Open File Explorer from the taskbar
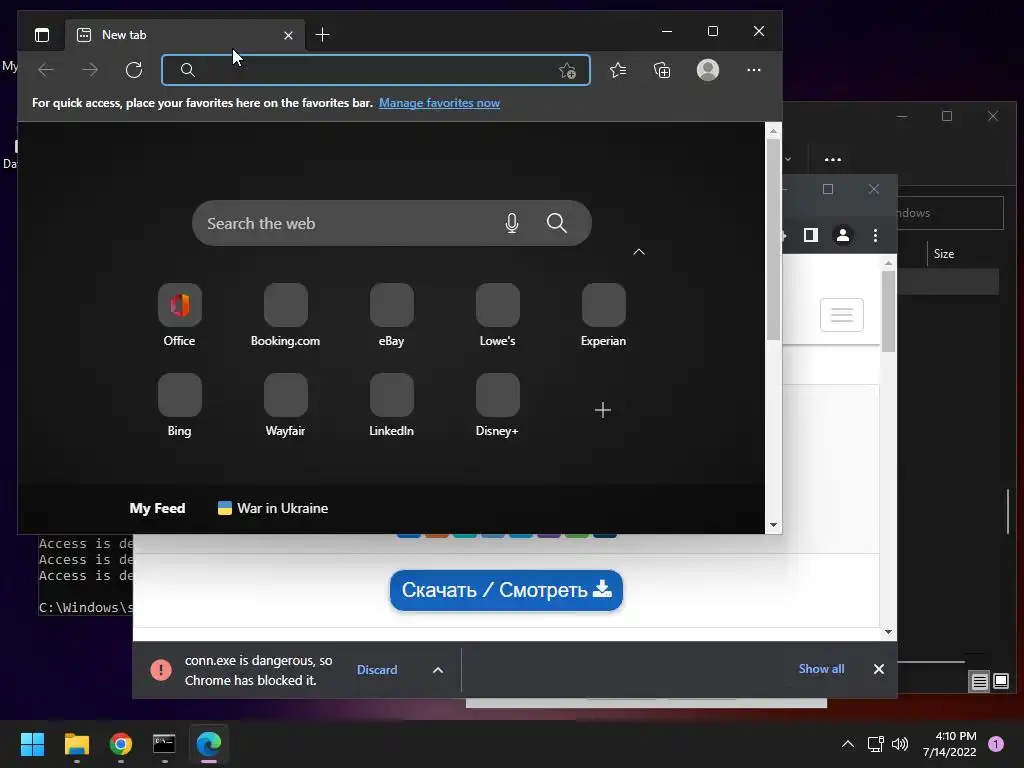The width and height of the screenshot is (1024, 768). click(76, 744)
